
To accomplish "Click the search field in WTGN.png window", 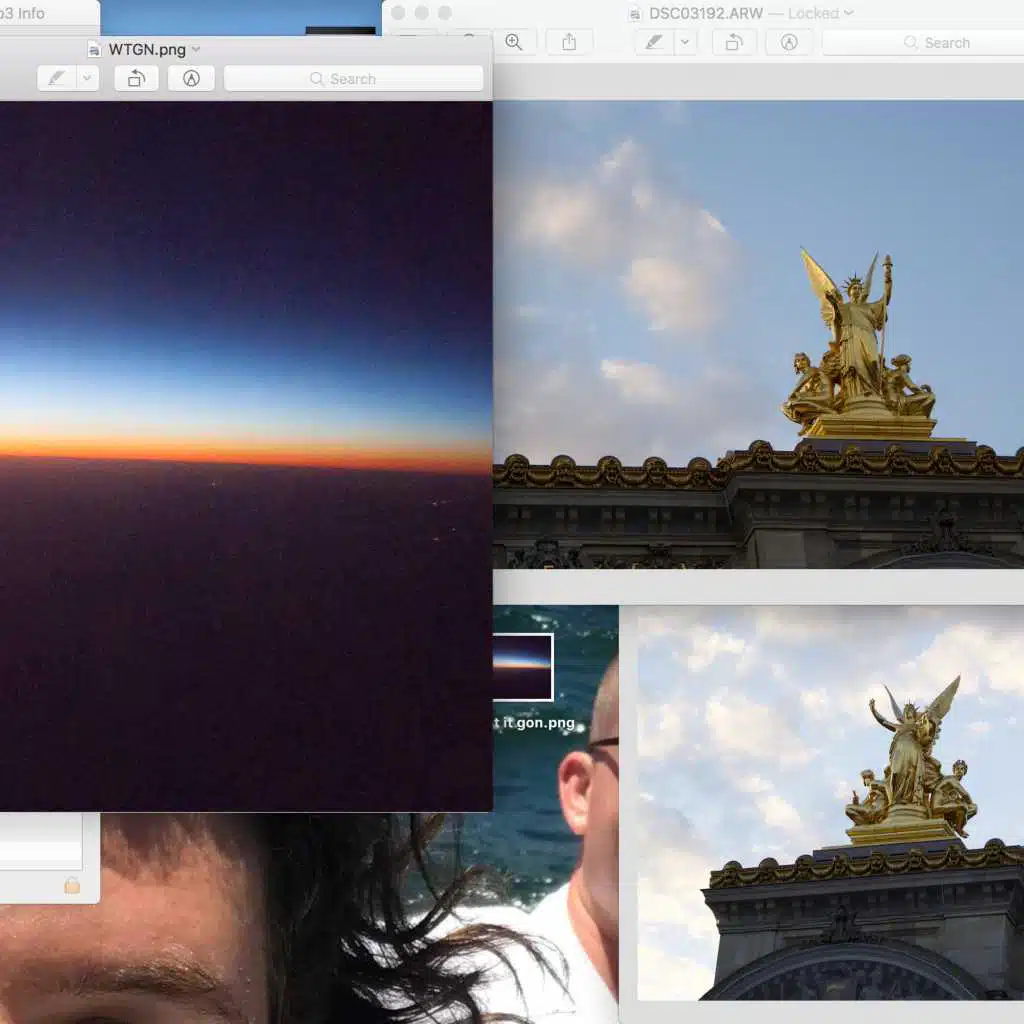I will [x=353, y=79].
